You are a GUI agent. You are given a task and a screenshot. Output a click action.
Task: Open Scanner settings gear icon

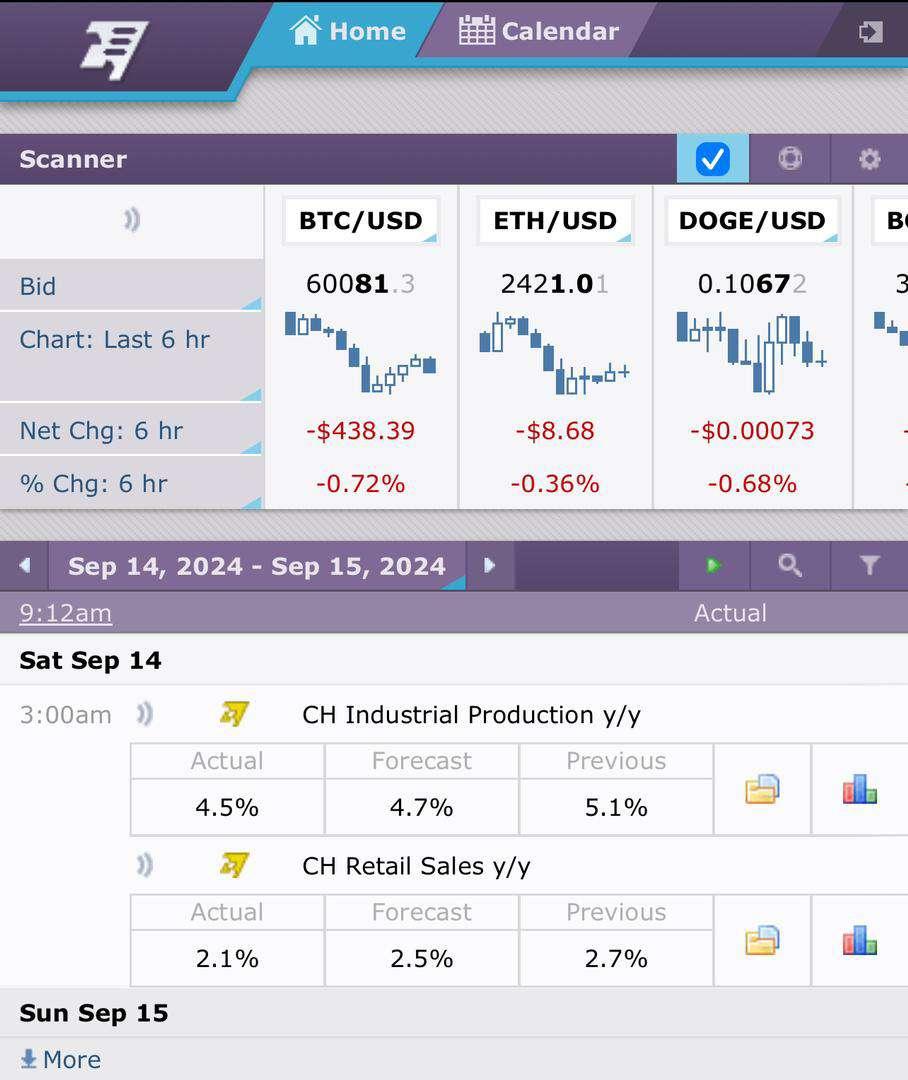coord(869,159)
